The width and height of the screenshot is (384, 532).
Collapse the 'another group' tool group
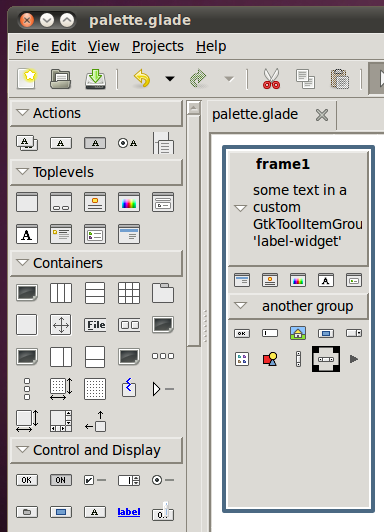click(x=241, y=306)
